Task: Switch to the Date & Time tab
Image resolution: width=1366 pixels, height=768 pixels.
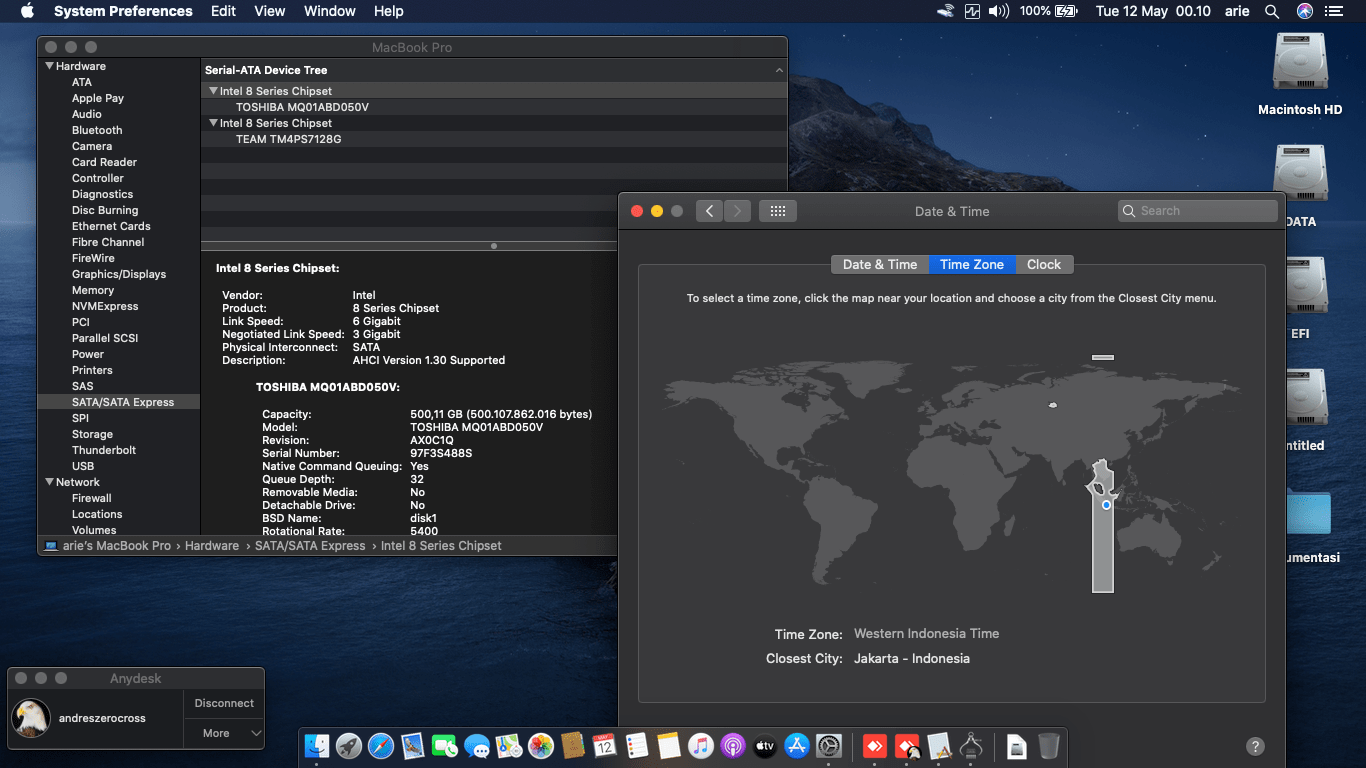Action: [x=880, y=265]
